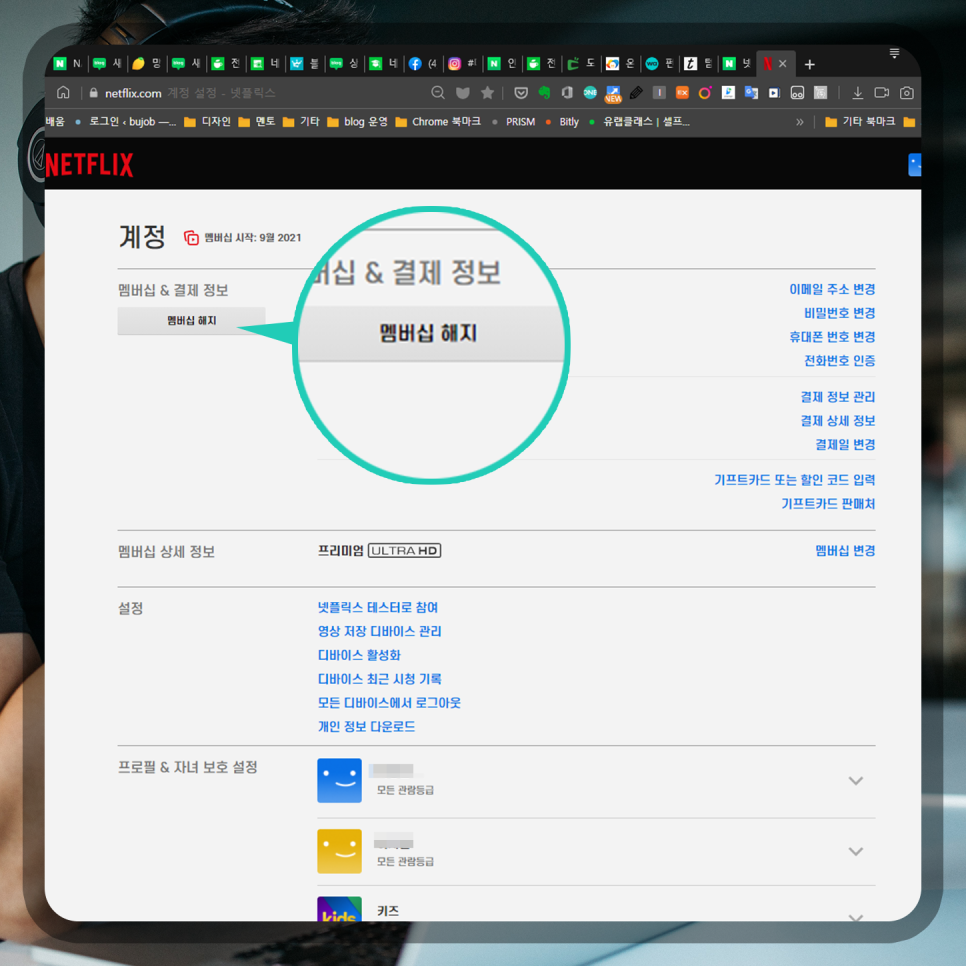This screenshot has width=966, height=966.
Task: Click the black pencil extension icon
Action: coord(636,92)
